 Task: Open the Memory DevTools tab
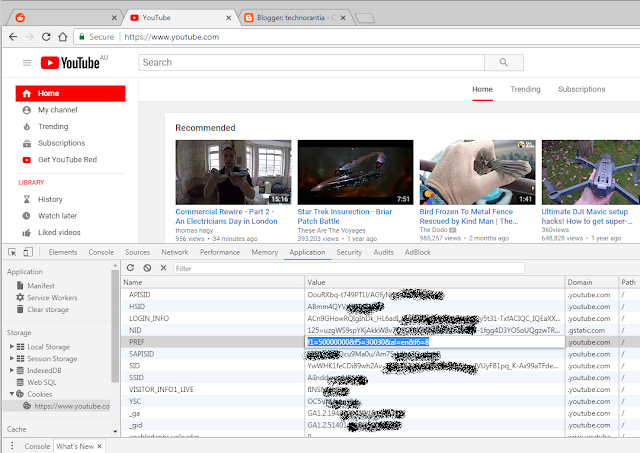tap(264, 252)
